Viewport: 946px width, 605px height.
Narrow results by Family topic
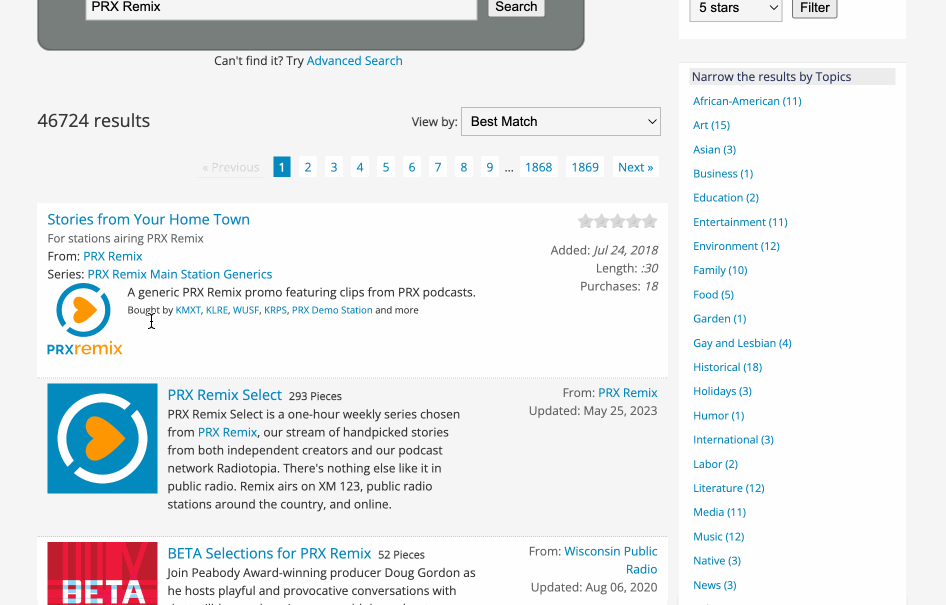[x=720, y=270]
